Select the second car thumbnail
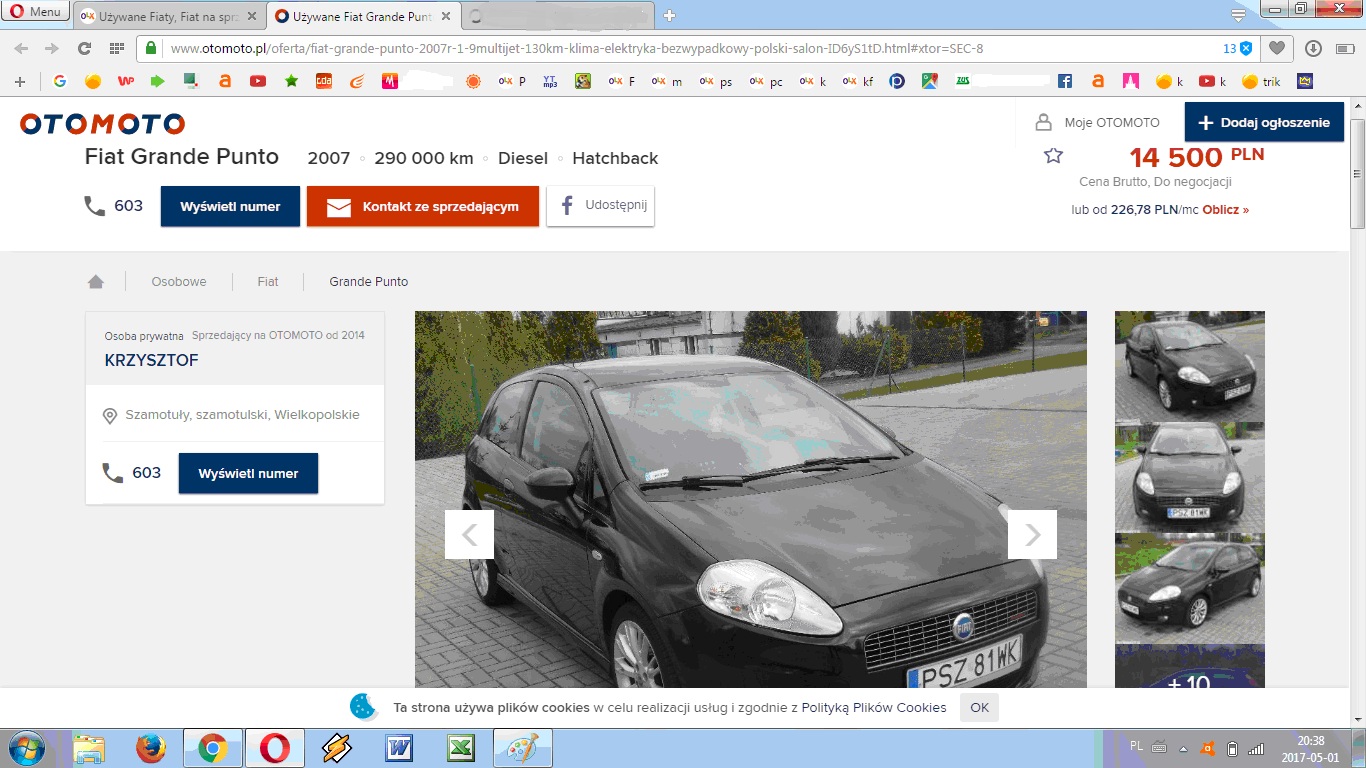The width and height of the screenshot is (1366, 768). (x=1189, y=477)
